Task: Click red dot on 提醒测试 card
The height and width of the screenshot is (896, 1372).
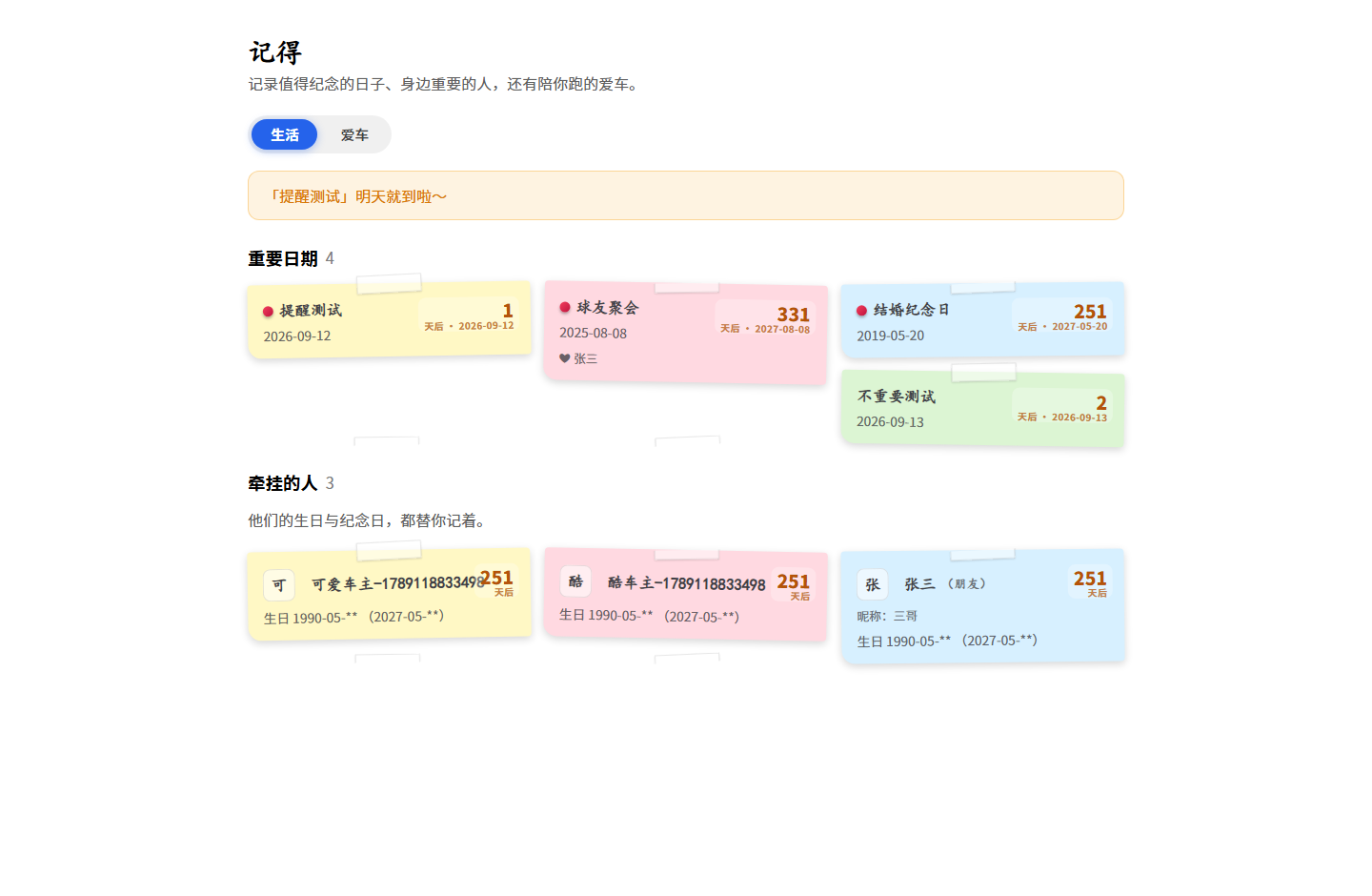Action: coord(268,312)
